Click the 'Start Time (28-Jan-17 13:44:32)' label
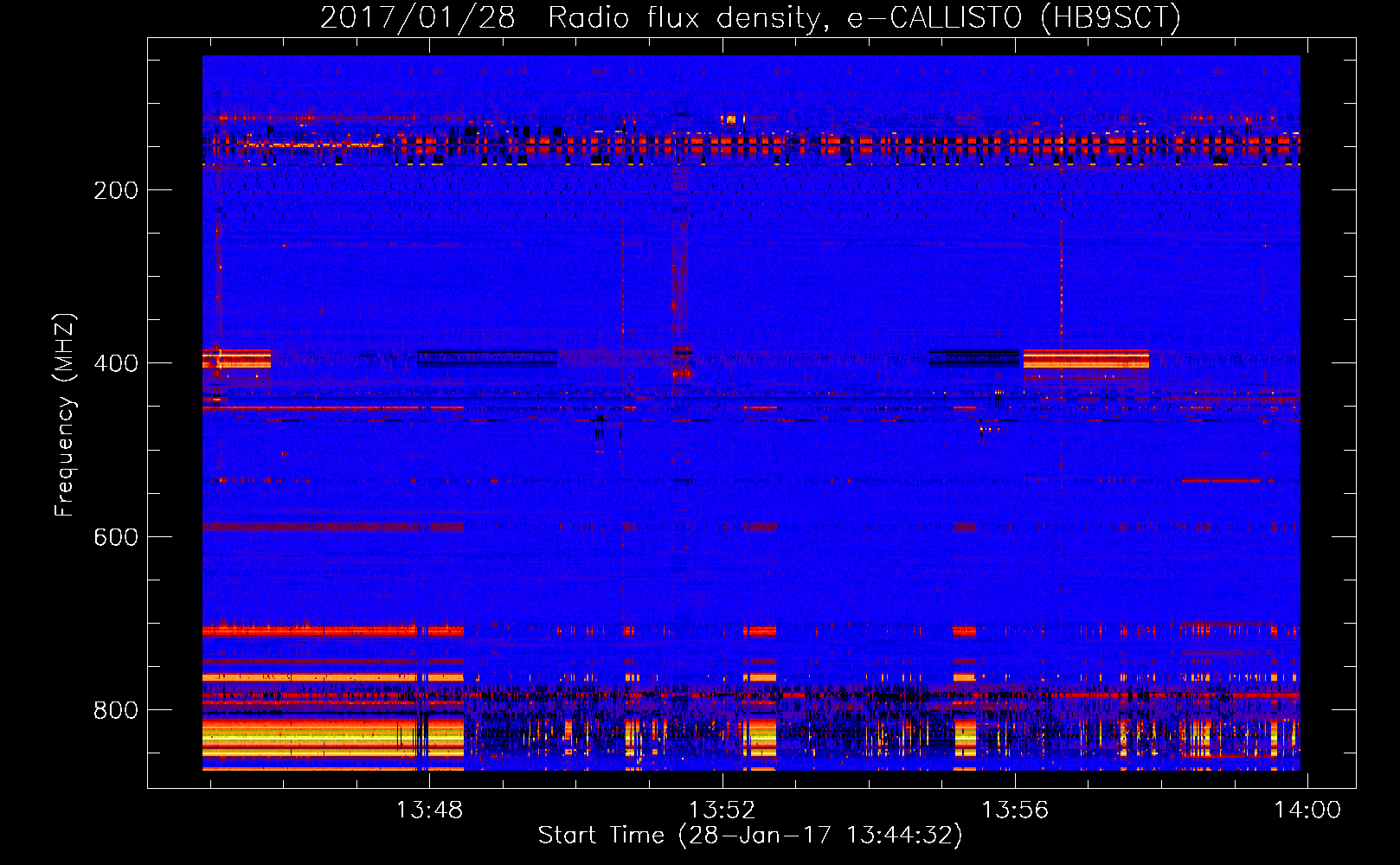 click(750, 836)
